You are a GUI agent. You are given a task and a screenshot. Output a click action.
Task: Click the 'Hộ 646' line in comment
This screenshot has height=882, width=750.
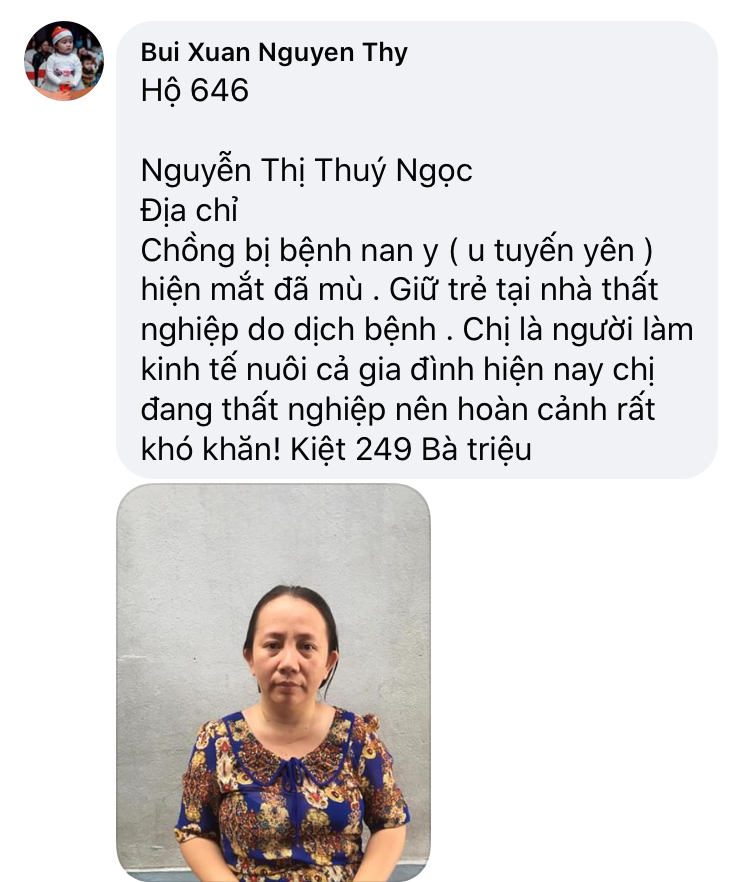pyautogui.click(x=195, y=90)
